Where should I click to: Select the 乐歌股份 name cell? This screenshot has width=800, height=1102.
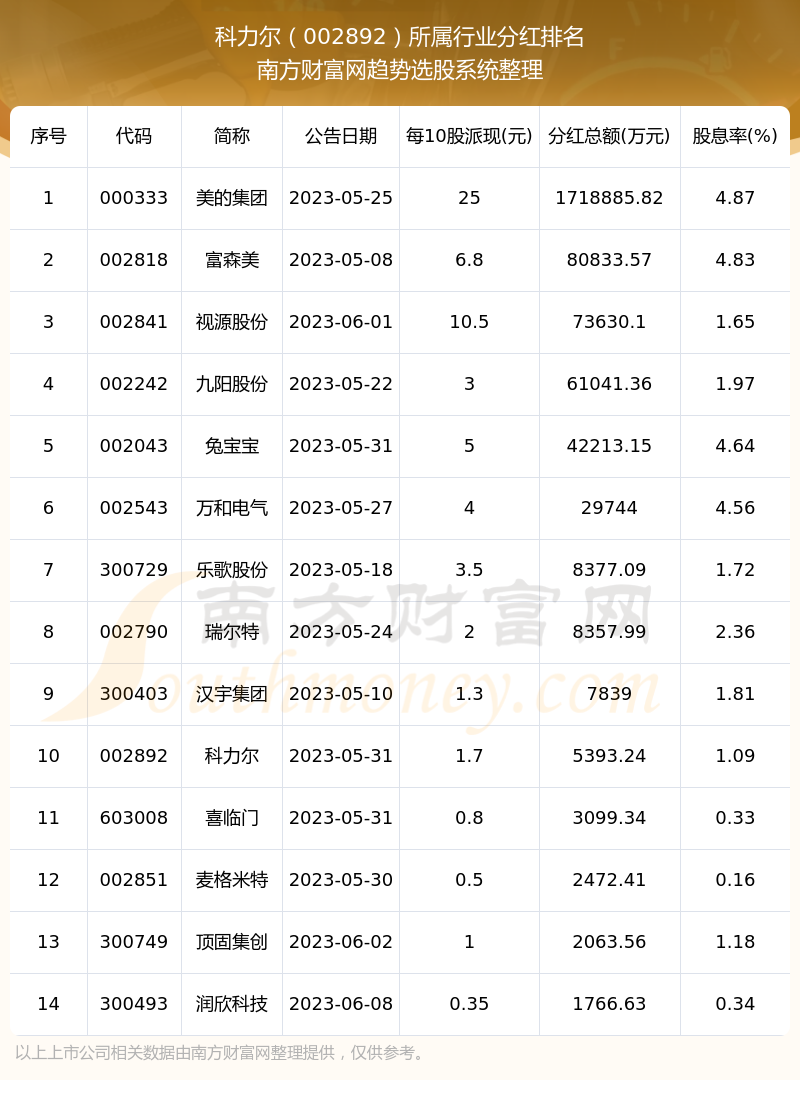coord(232,570)
